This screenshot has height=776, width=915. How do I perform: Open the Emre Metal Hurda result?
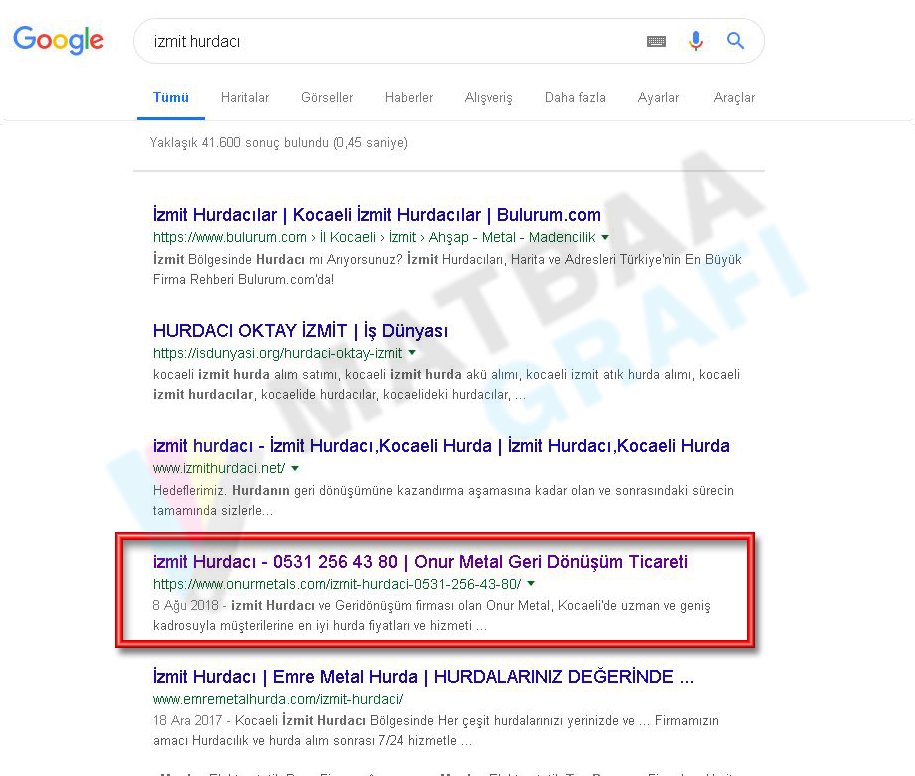423,677
